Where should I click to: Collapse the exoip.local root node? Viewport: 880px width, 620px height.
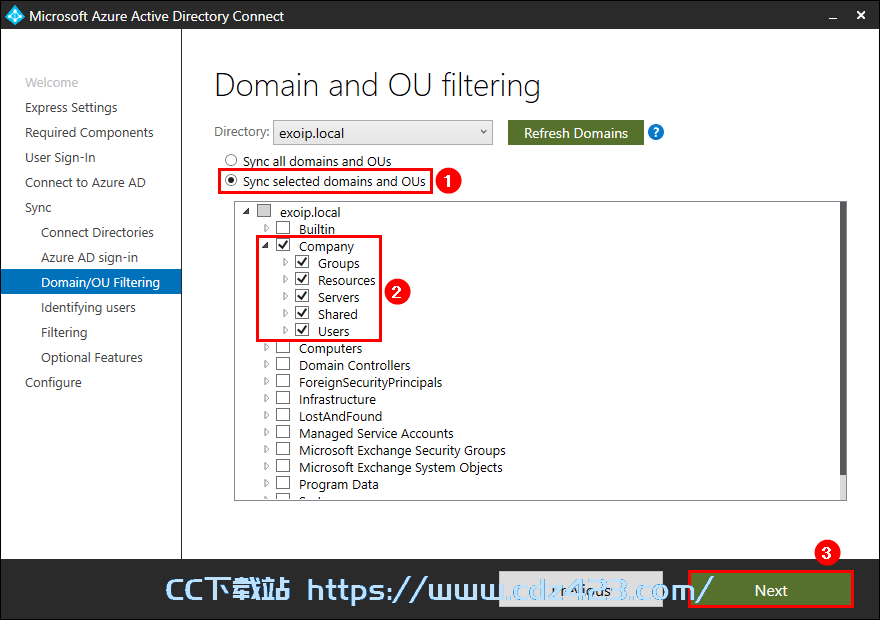246,212
